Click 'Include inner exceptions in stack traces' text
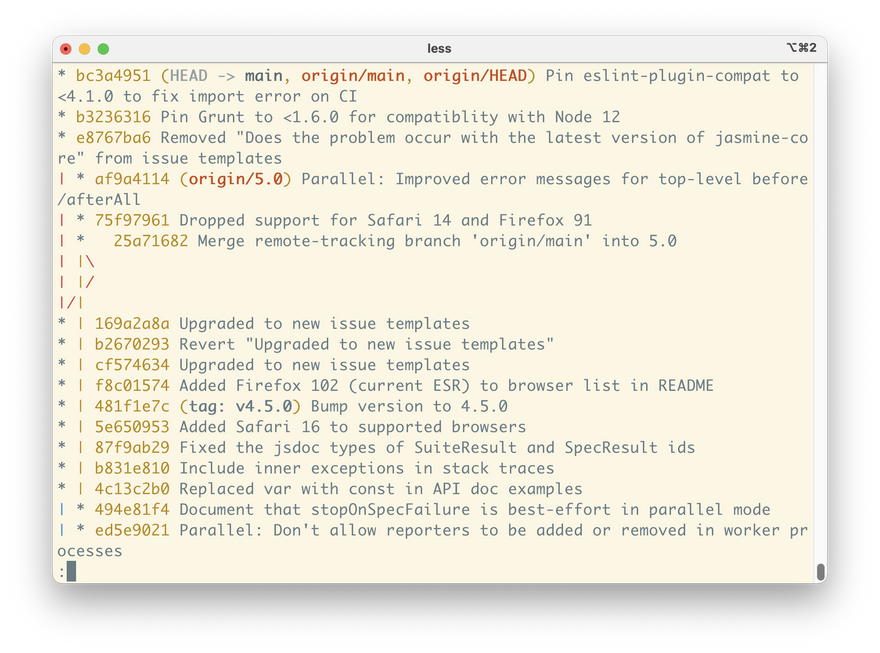880x653 pixels. coord(366,468)
